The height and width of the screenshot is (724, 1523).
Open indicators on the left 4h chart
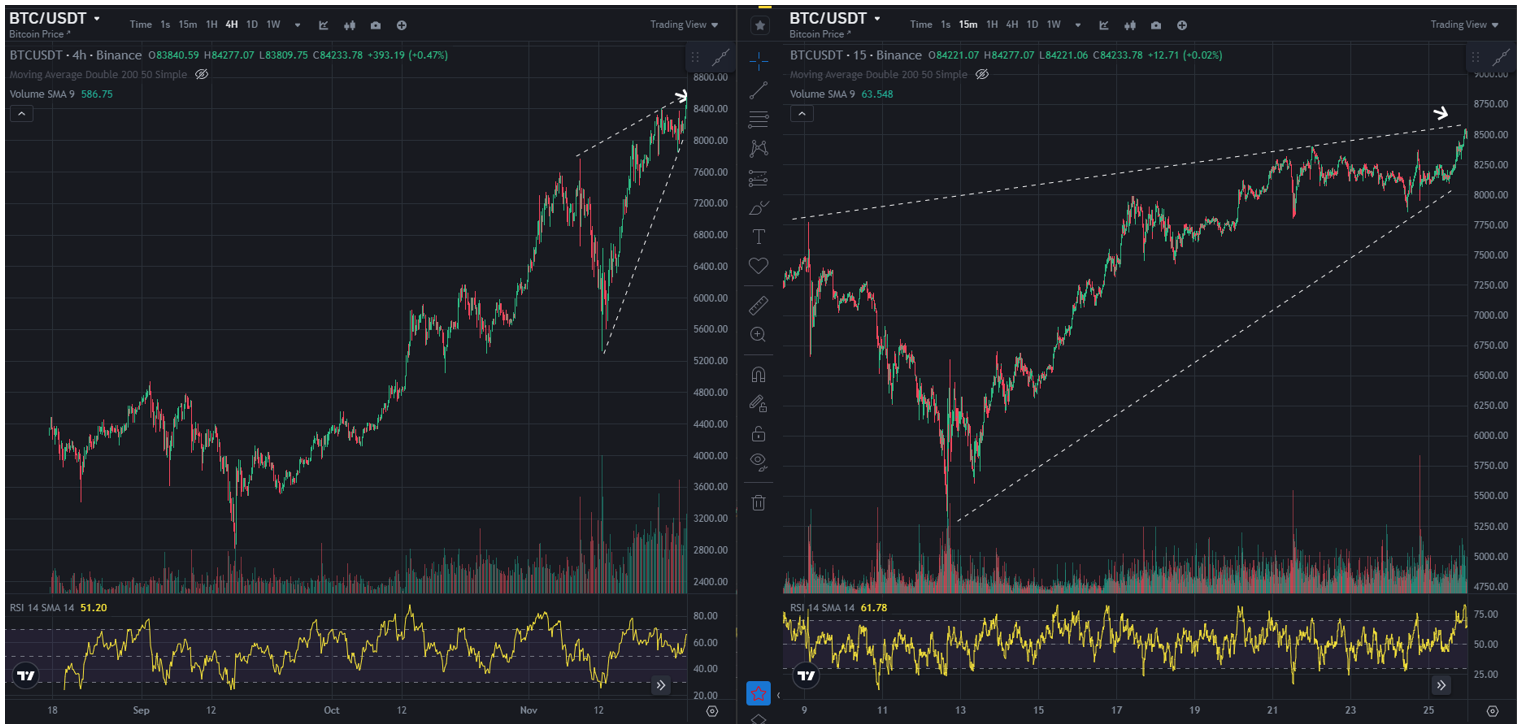(323, 25)
